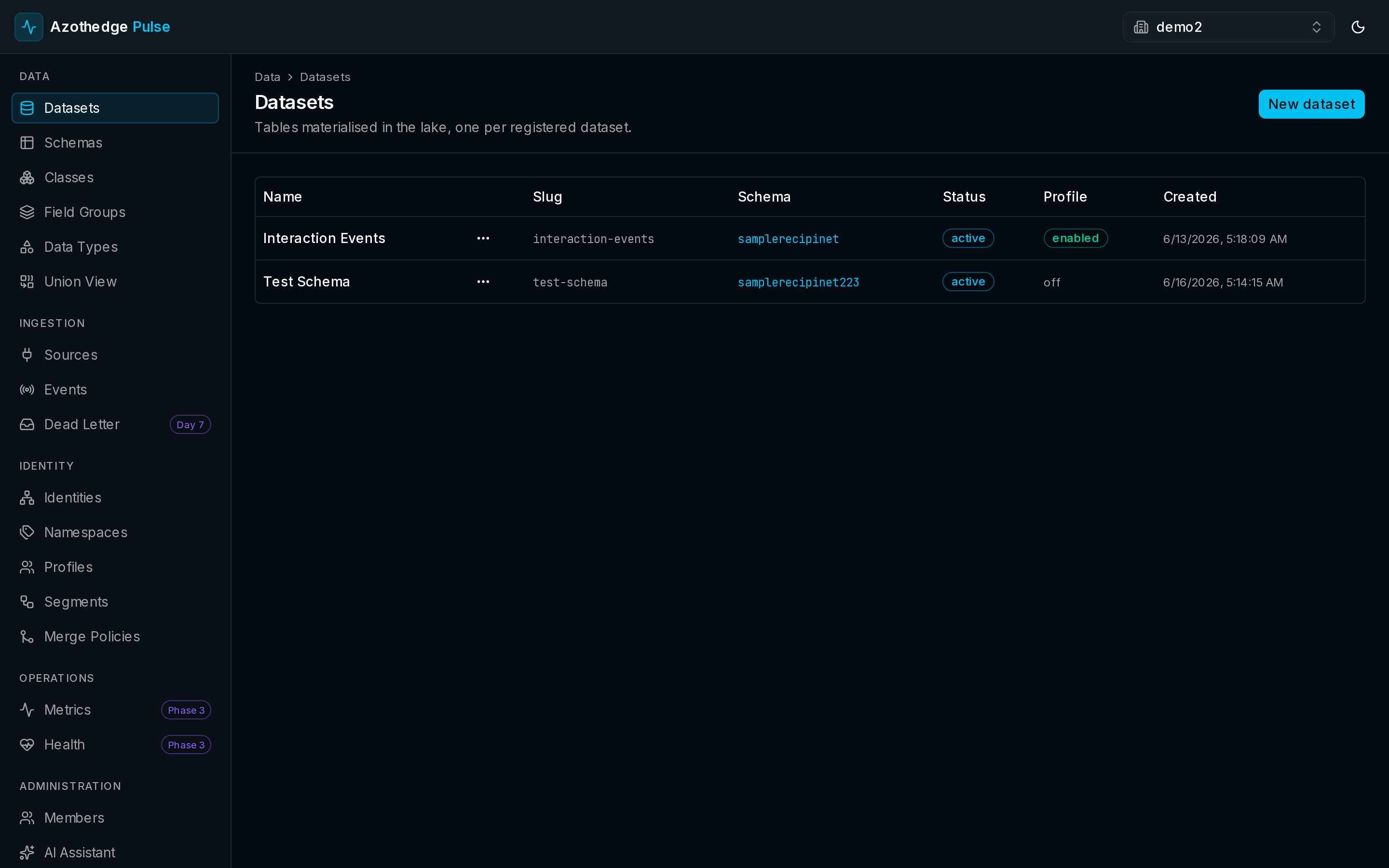This screenshot has width=1389, height=868.
Task: Click the Datasets database icon in sidebar
Action: pyautogui.click(x=27, y=108)
